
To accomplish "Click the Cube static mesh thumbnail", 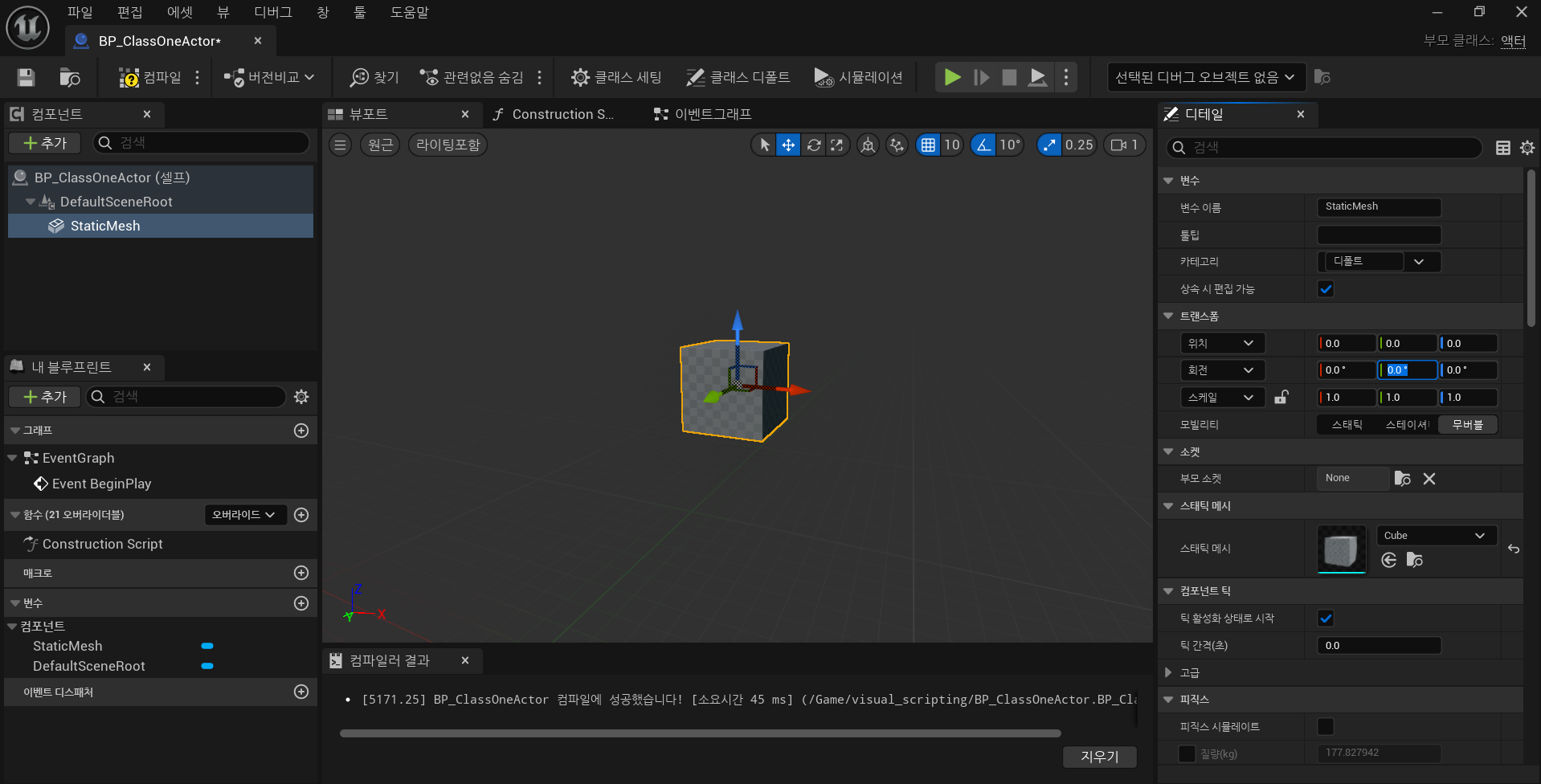I will tap(1342, 549).
